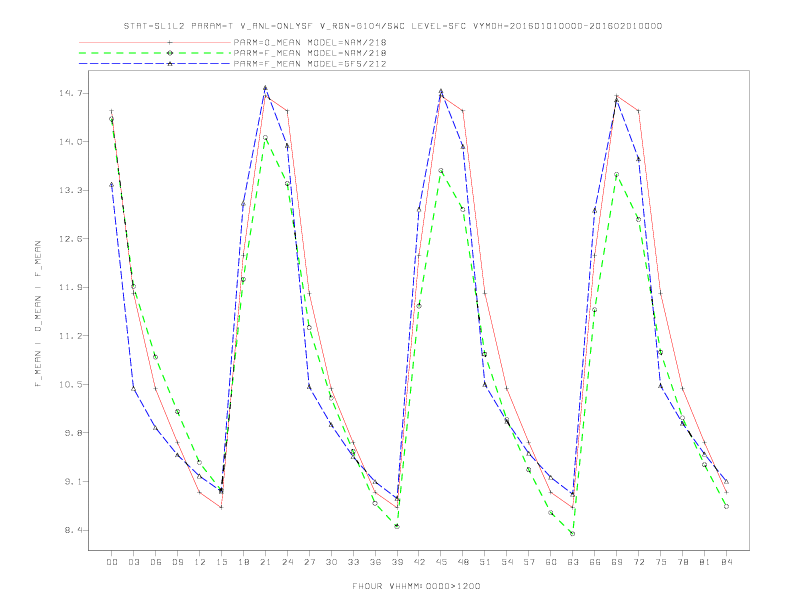Click forecast hour label 60 on x-axis
This screenshot has width=792, height=612.
[x=551, y=562]
